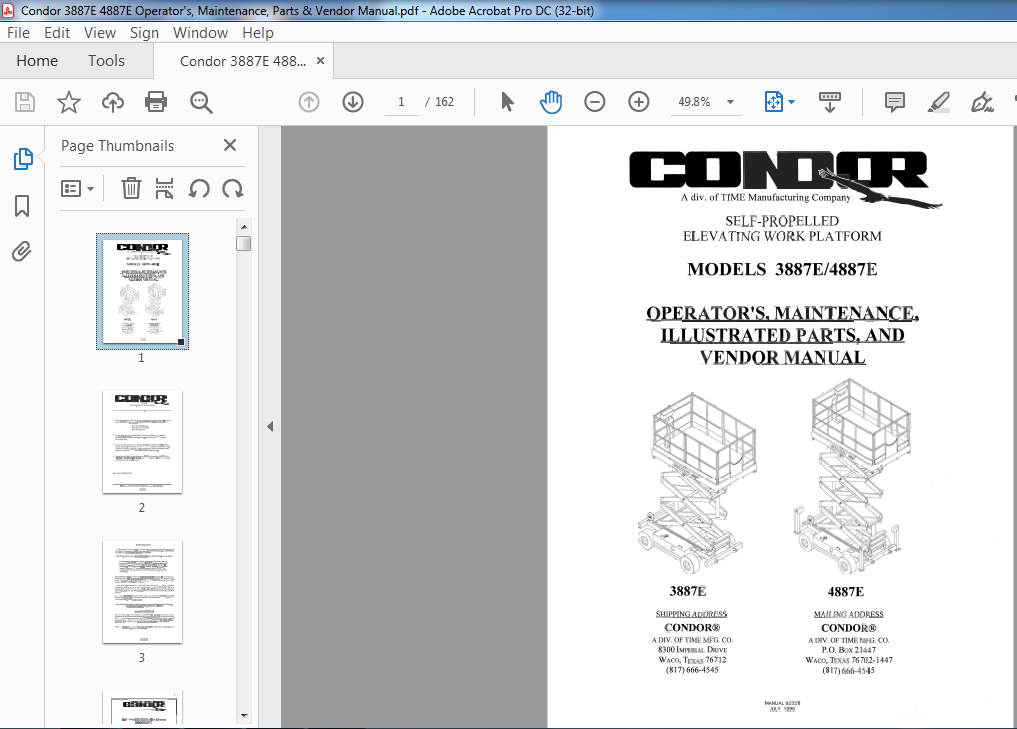Image resolution: width=1017 pixels, height=729 pixels.
Task: Rotate pages clockwise
Action: click(x=232, y=189)
